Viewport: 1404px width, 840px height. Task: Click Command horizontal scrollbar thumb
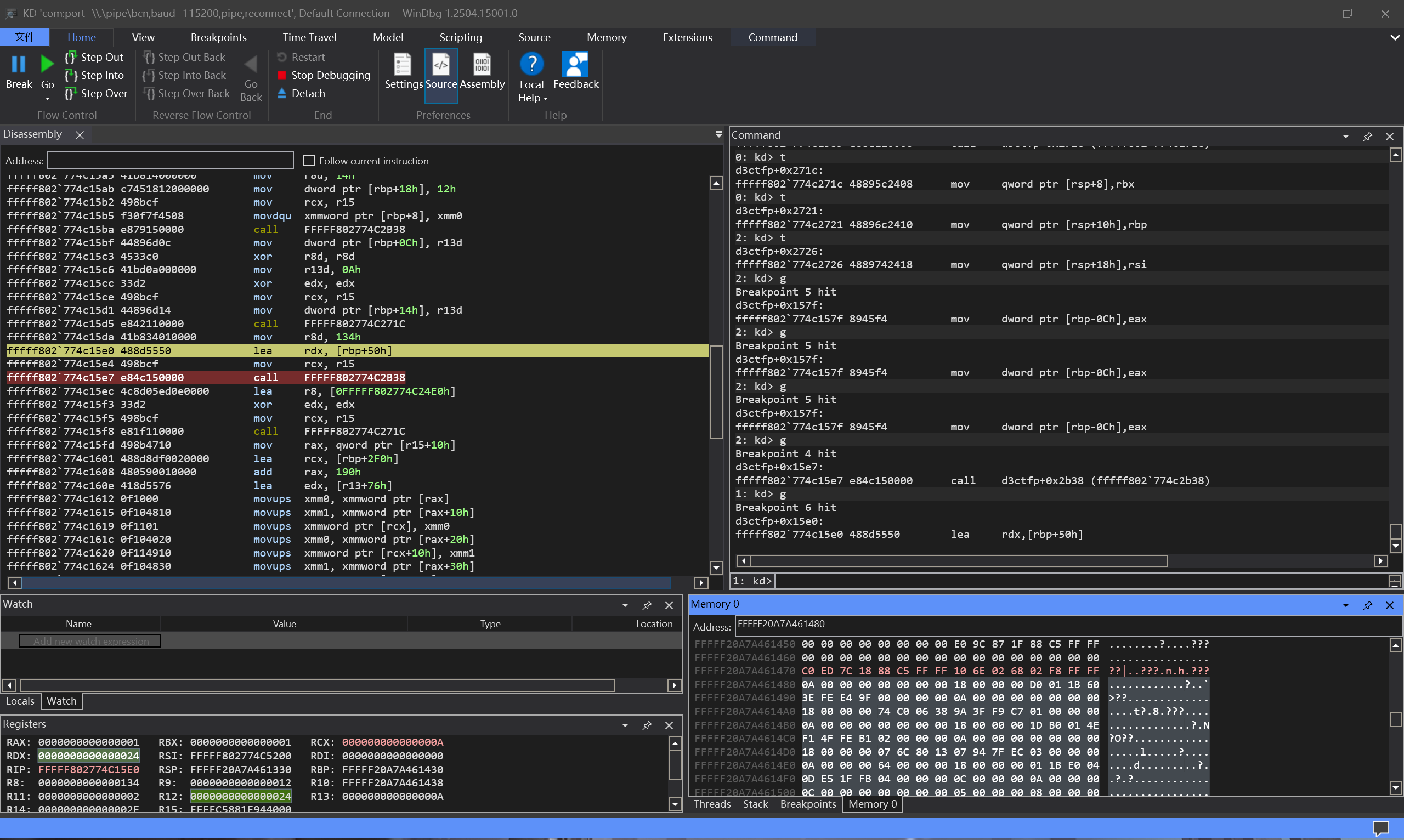point(959,561)
